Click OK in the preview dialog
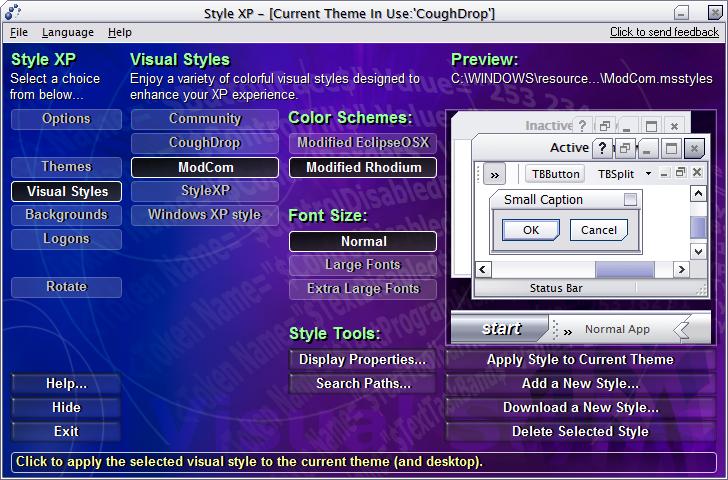 point(531,230)
